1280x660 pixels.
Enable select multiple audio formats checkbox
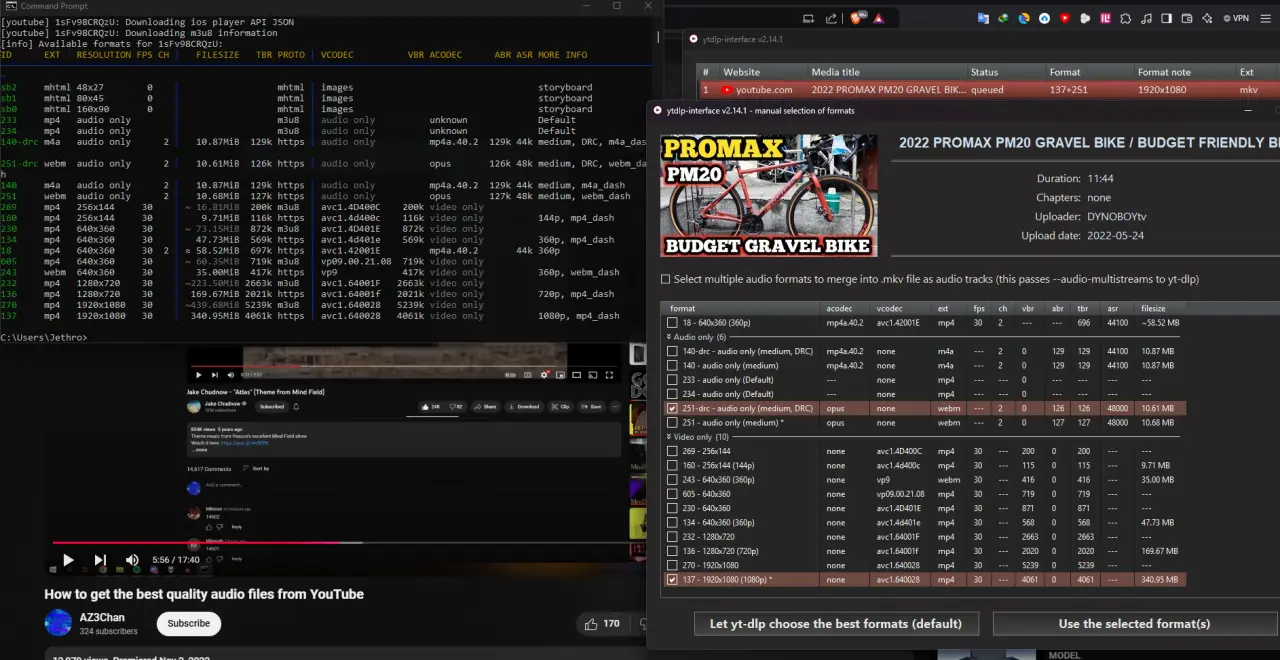[666, 279]
